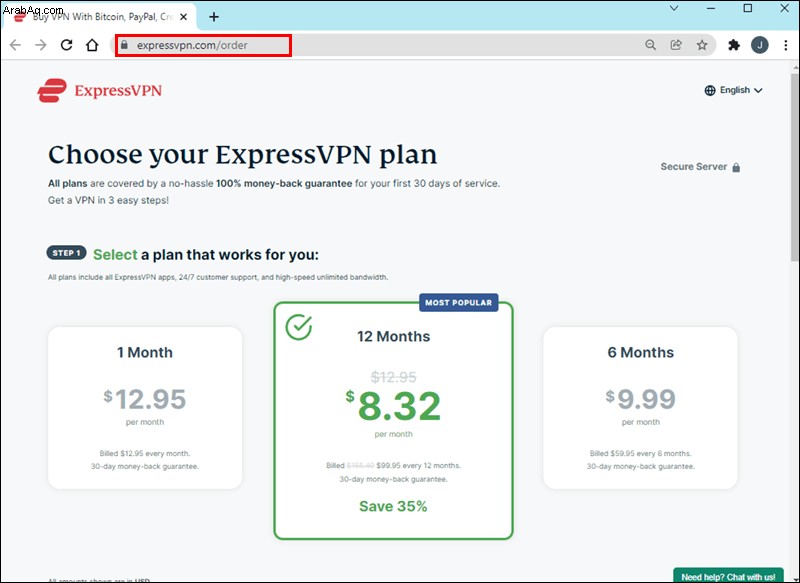Click the $8.32 price
Image resolution: width=800 pixels, height=583 pixels.
click(393, 405)
